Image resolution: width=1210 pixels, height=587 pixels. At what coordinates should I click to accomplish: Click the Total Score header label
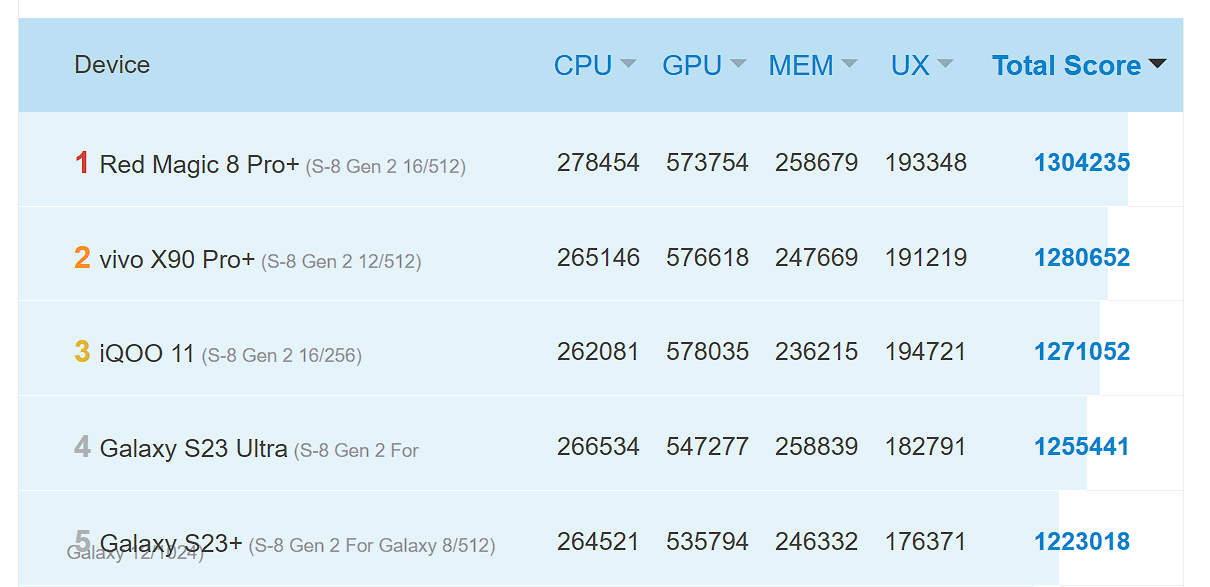pyautogui.click(x=1066, y=65)
